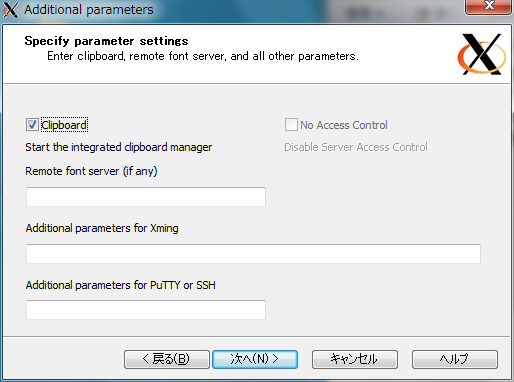Open help with the ヘルプ button

click(455, 359)
